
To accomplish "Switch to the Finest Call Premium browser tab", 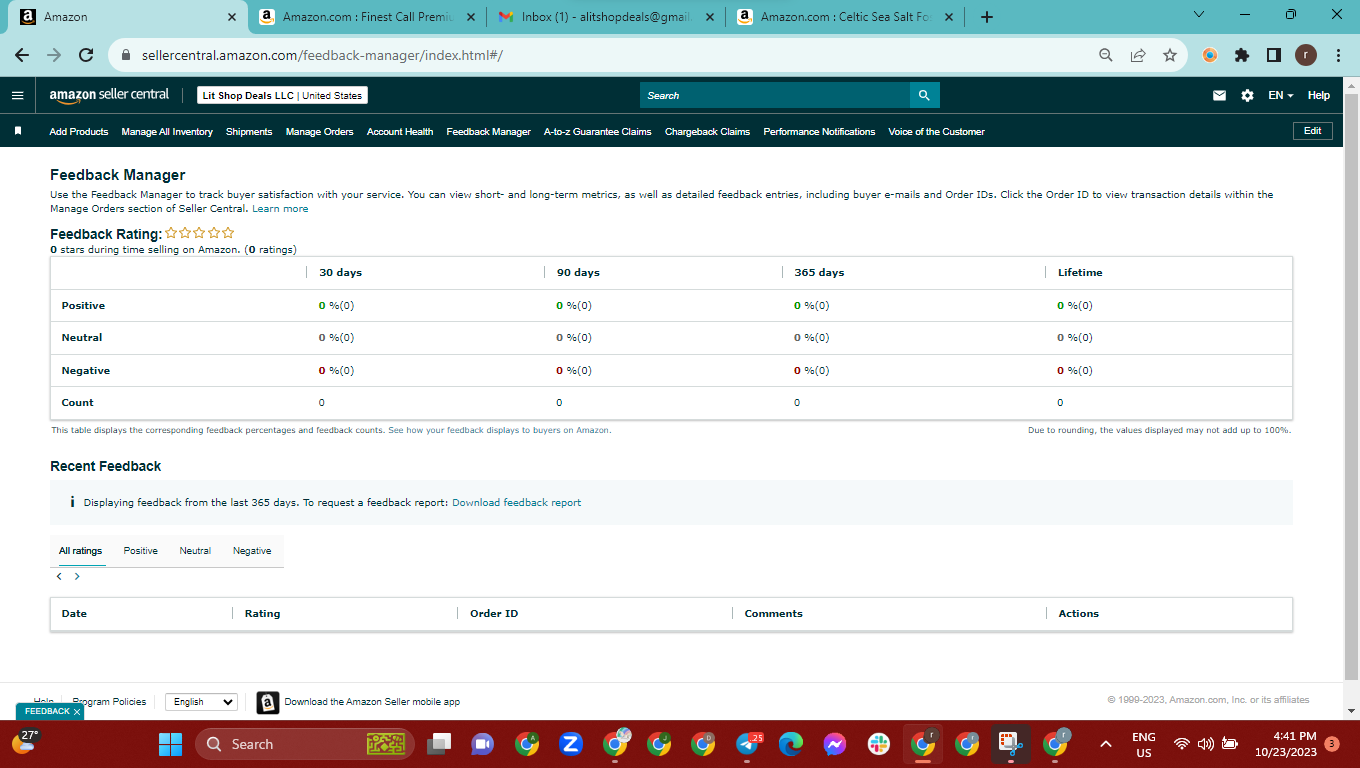I will click(x=368, y=17).
